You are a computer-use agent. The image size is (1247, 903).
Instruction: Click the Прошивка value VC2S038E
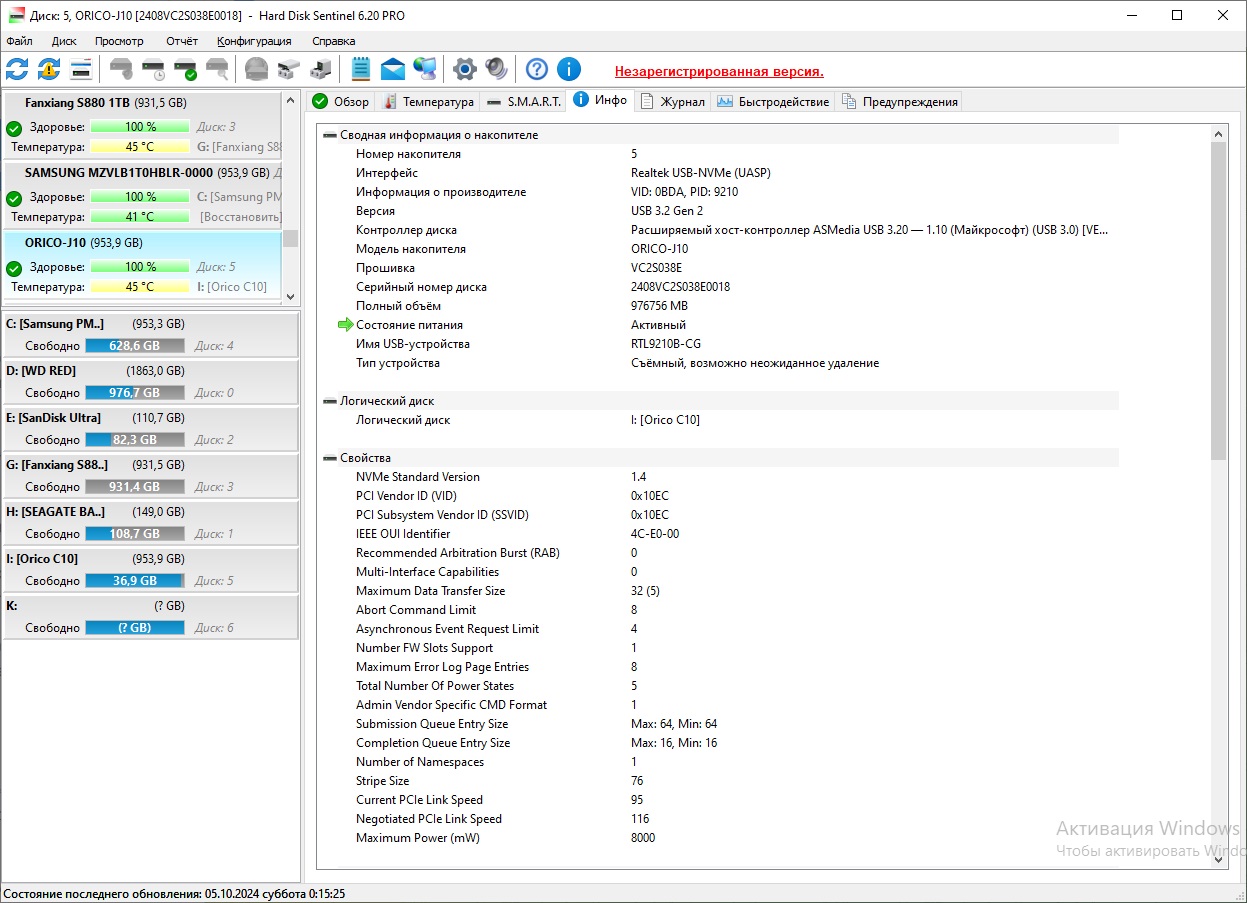[657, 268]
